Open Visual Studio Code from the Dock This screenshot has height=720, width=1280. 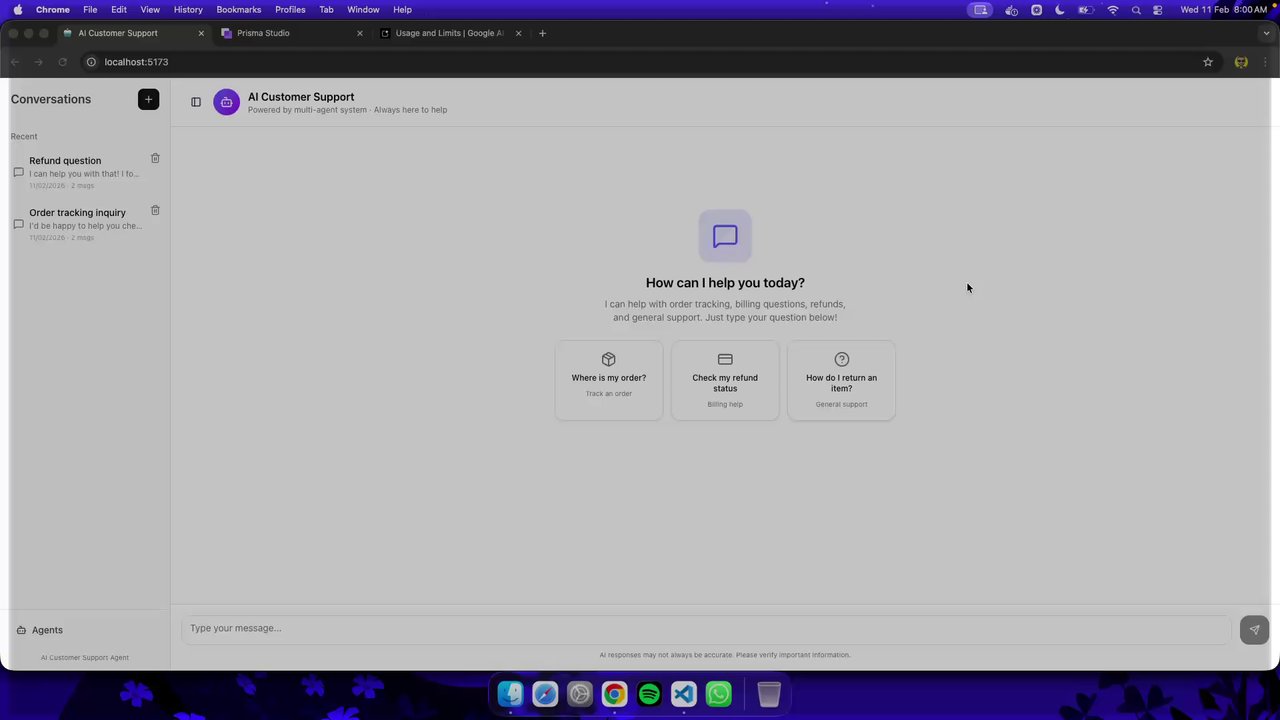click(x=684, y=694)
